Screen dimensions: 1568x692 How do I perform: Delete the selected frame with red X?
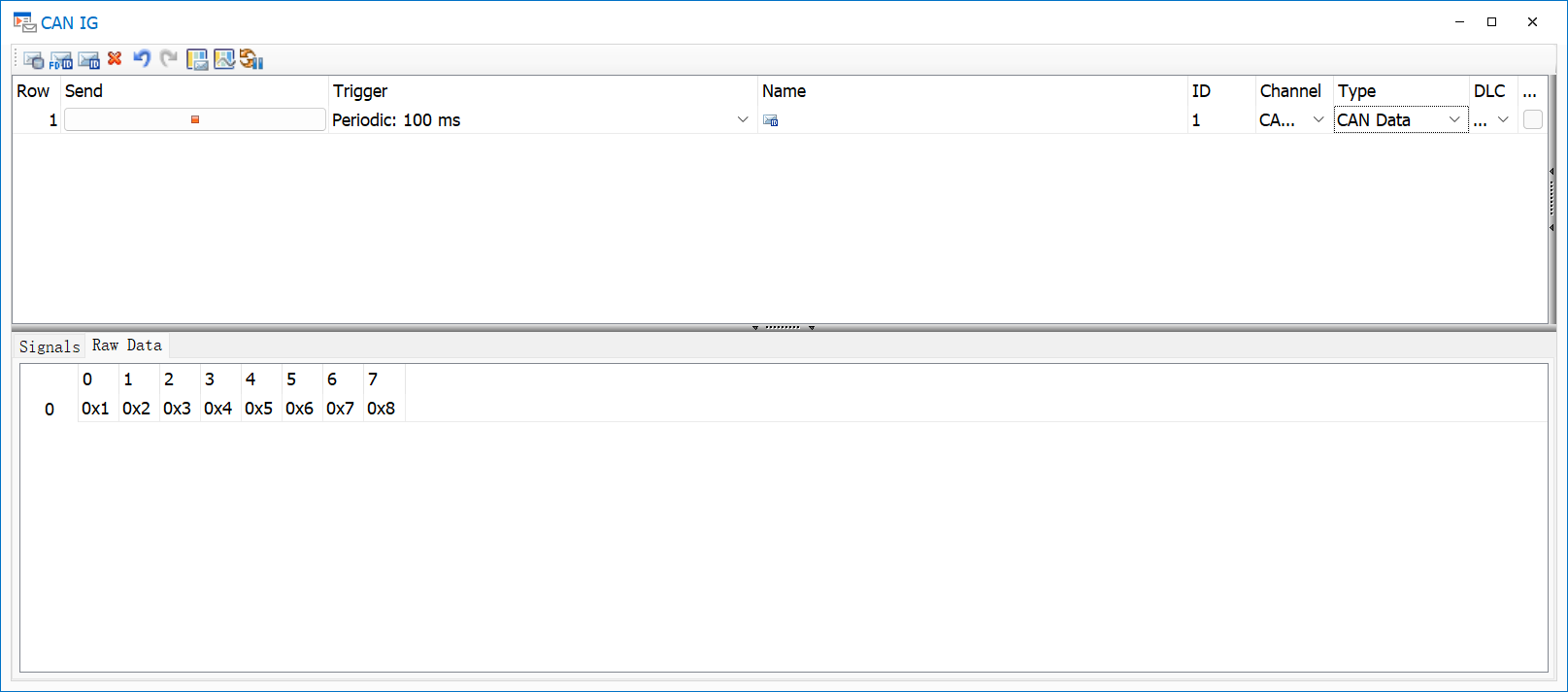tap(115, 58)
